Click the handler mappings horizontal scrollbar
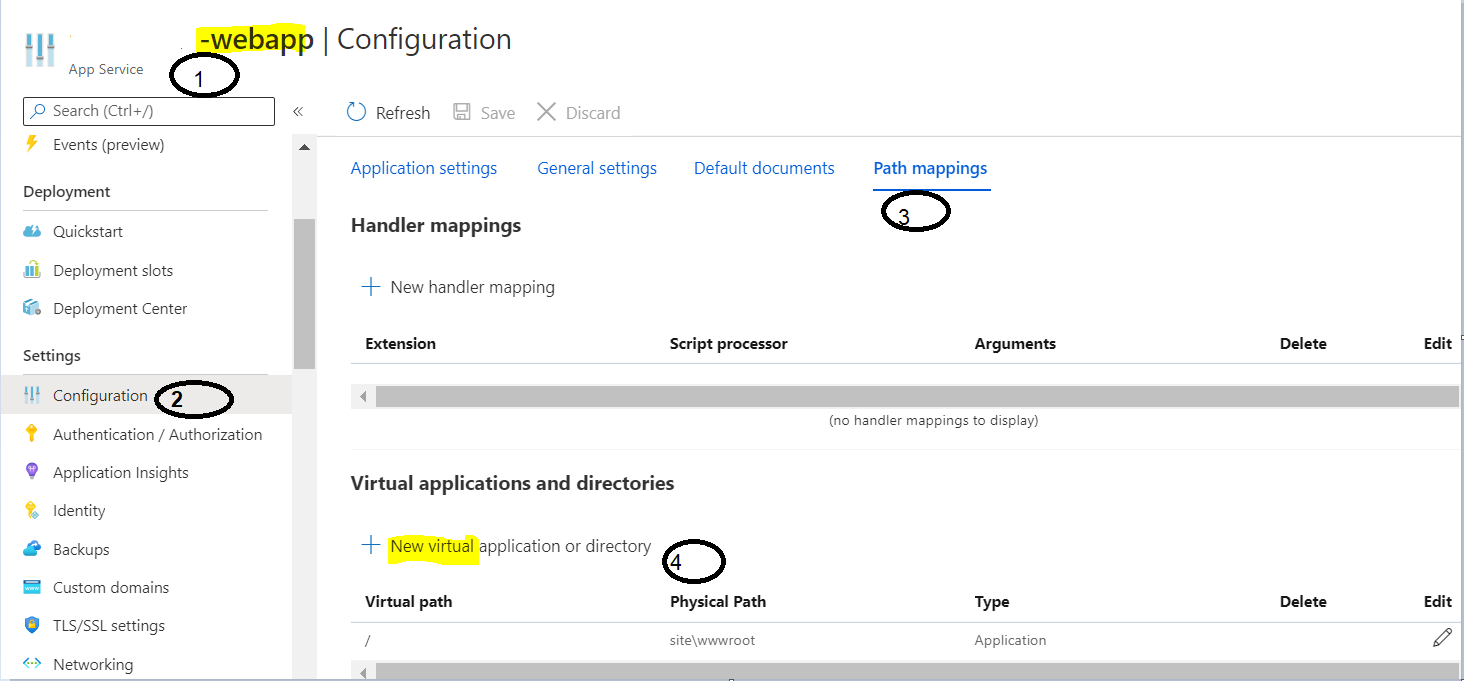This screenshot has height=681, width=1464. coord(917,397)
